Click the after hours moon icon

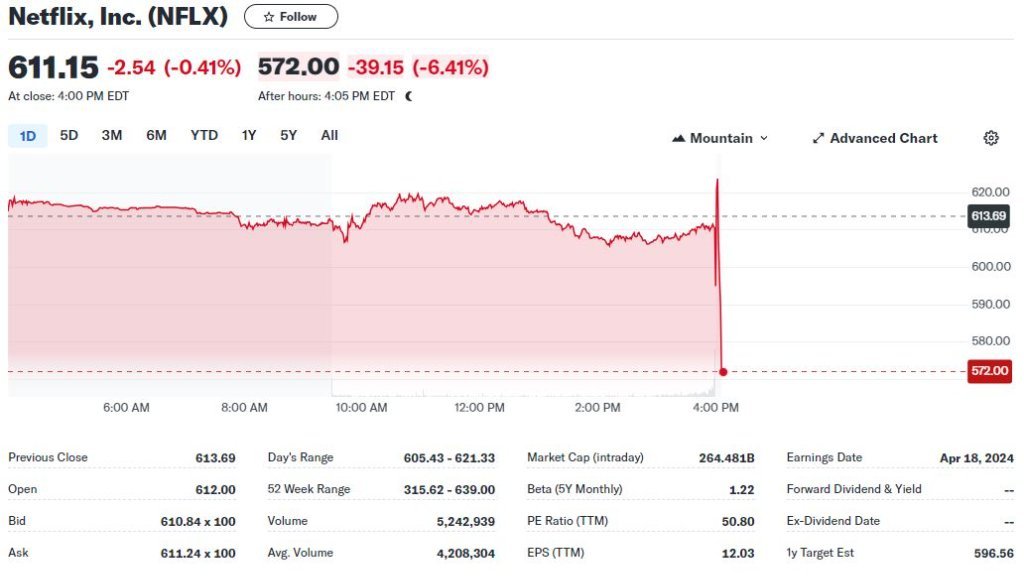pyautogui.click(x=409, y=97)
